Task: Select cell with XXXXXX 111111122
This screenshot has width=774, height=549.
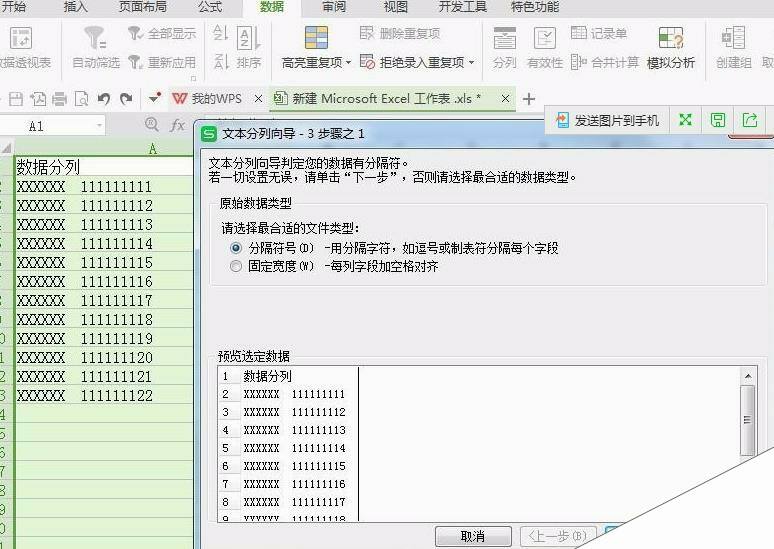Action: (104, 395)
